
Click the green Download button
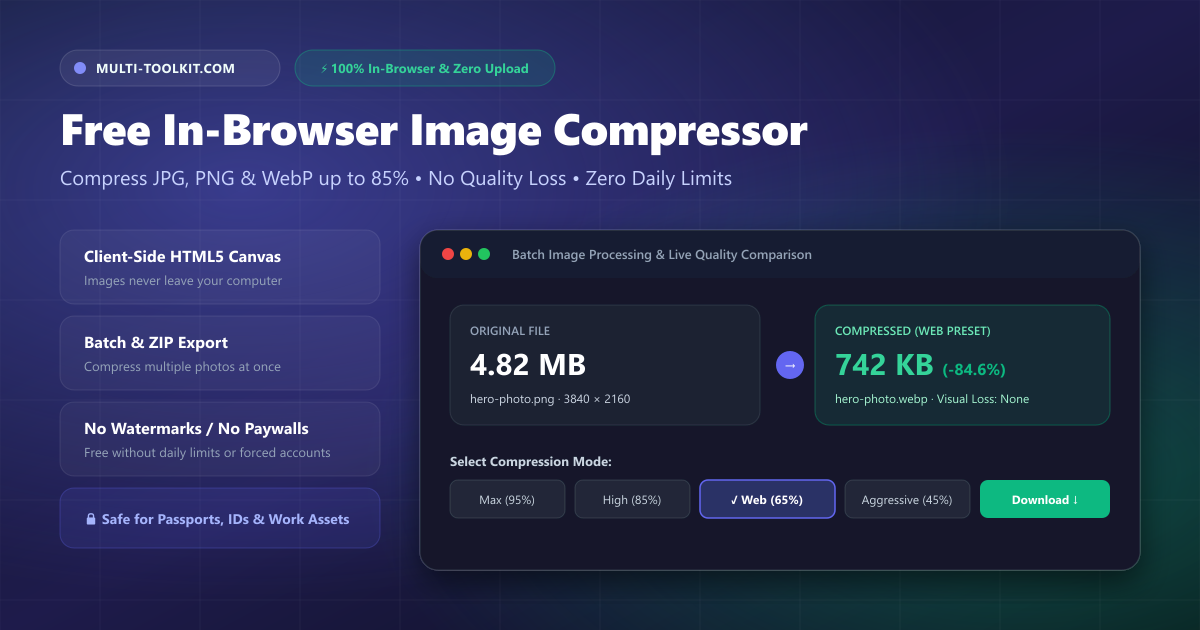[x=1045, y=499]
